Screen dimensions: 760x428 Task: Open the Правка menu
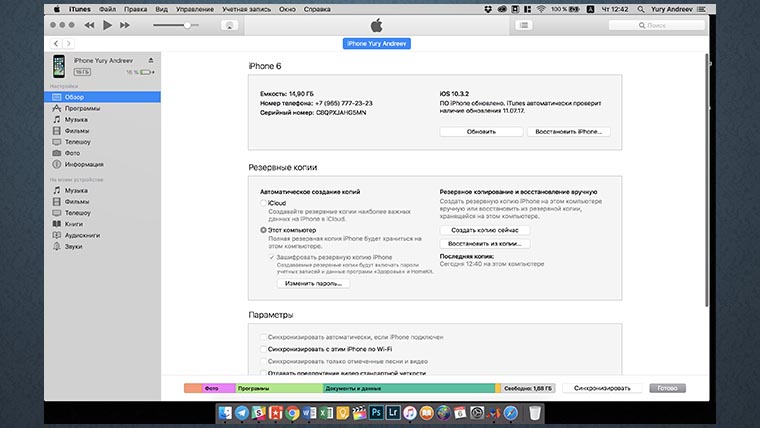(135, 9)
